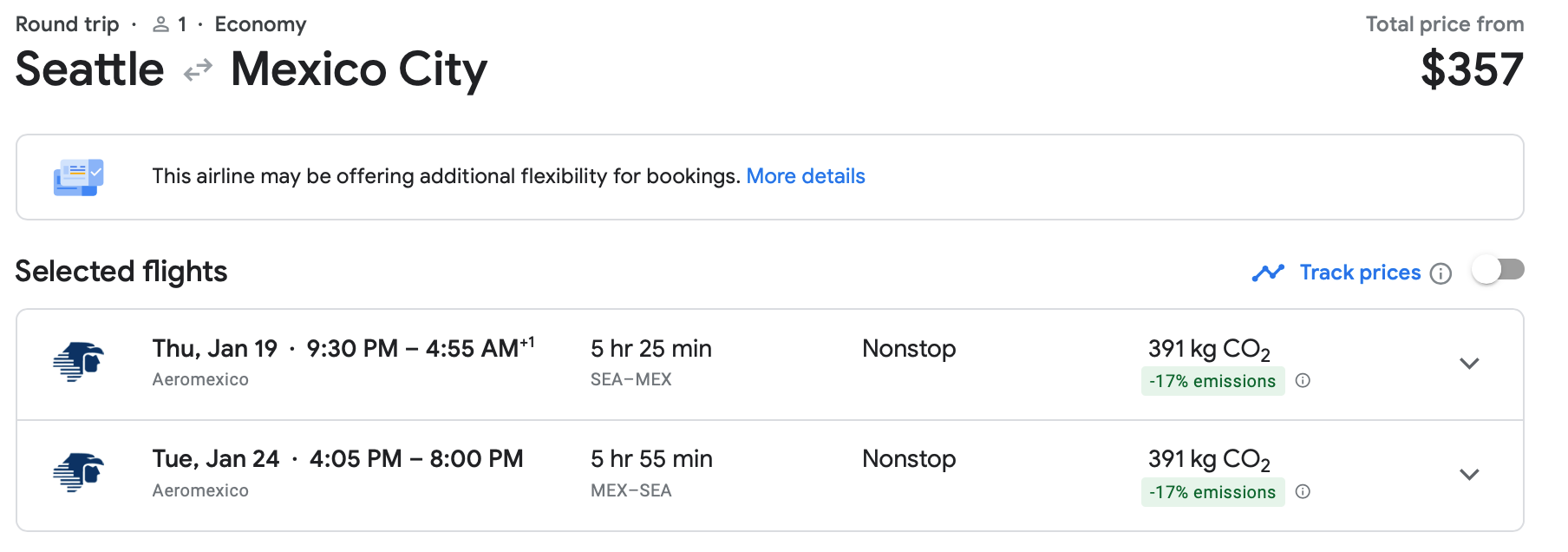The width and height of the screenshot is (1568, 552).
Task: Click the $357 total price
Action: tap(1471, 69)
